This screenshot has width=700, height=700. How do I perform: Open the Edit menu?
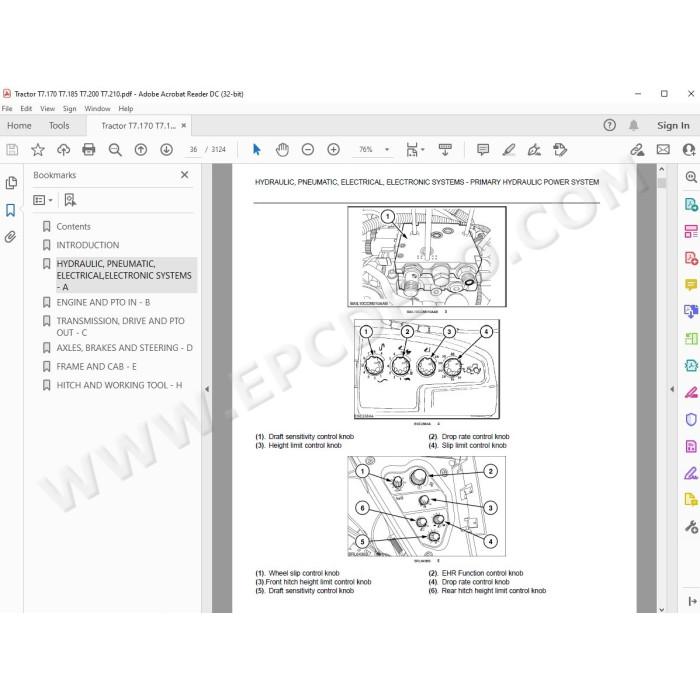(26, 108)
